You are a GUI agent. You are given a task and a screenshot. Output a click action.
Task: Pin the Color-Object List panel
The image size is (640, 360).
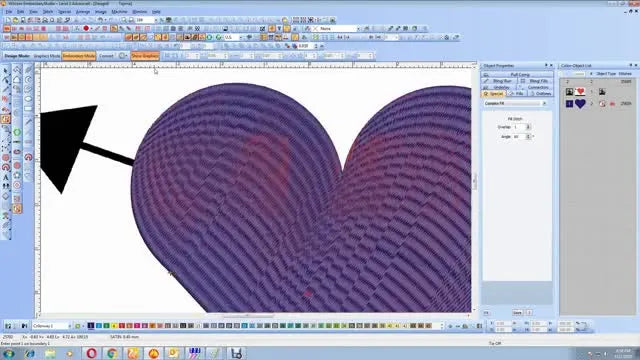pyautogui.click(x=631, y=65)
